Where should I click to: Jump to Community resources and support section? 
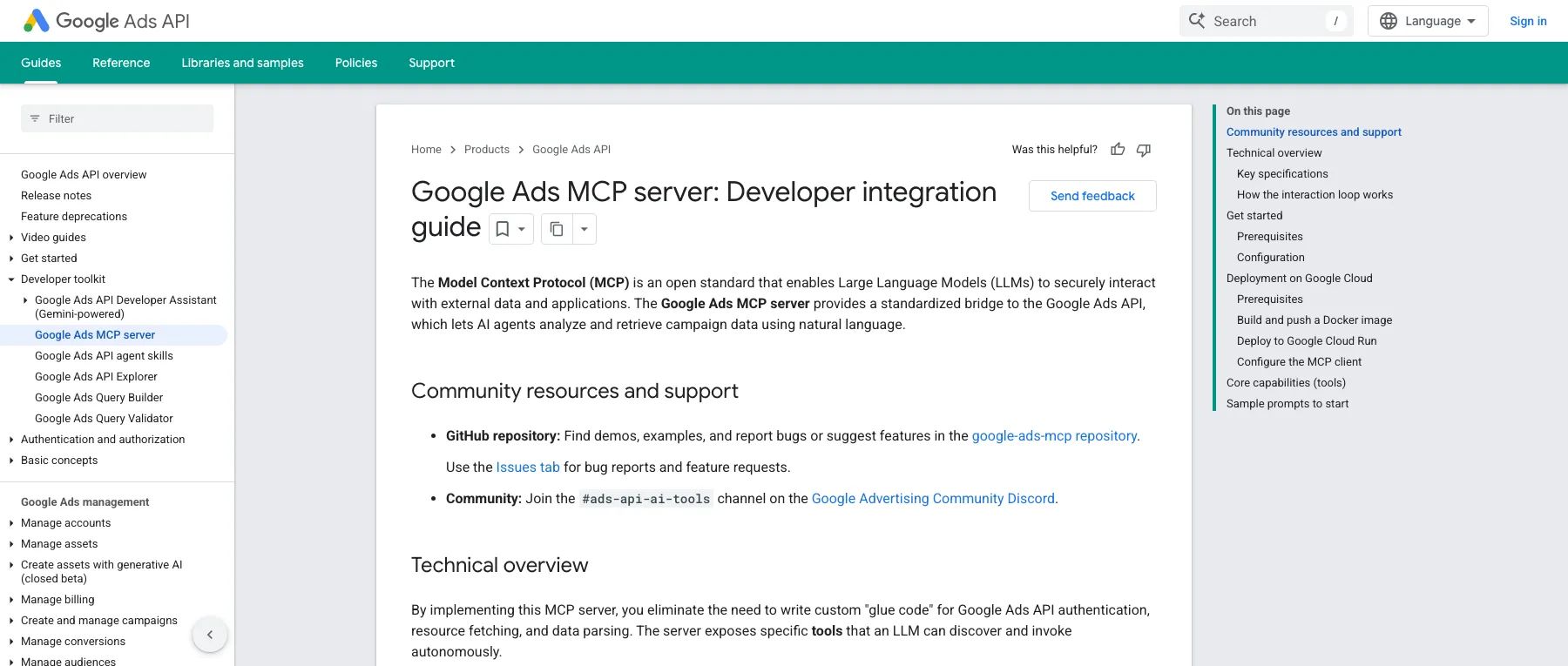[x=1314, y=132]
